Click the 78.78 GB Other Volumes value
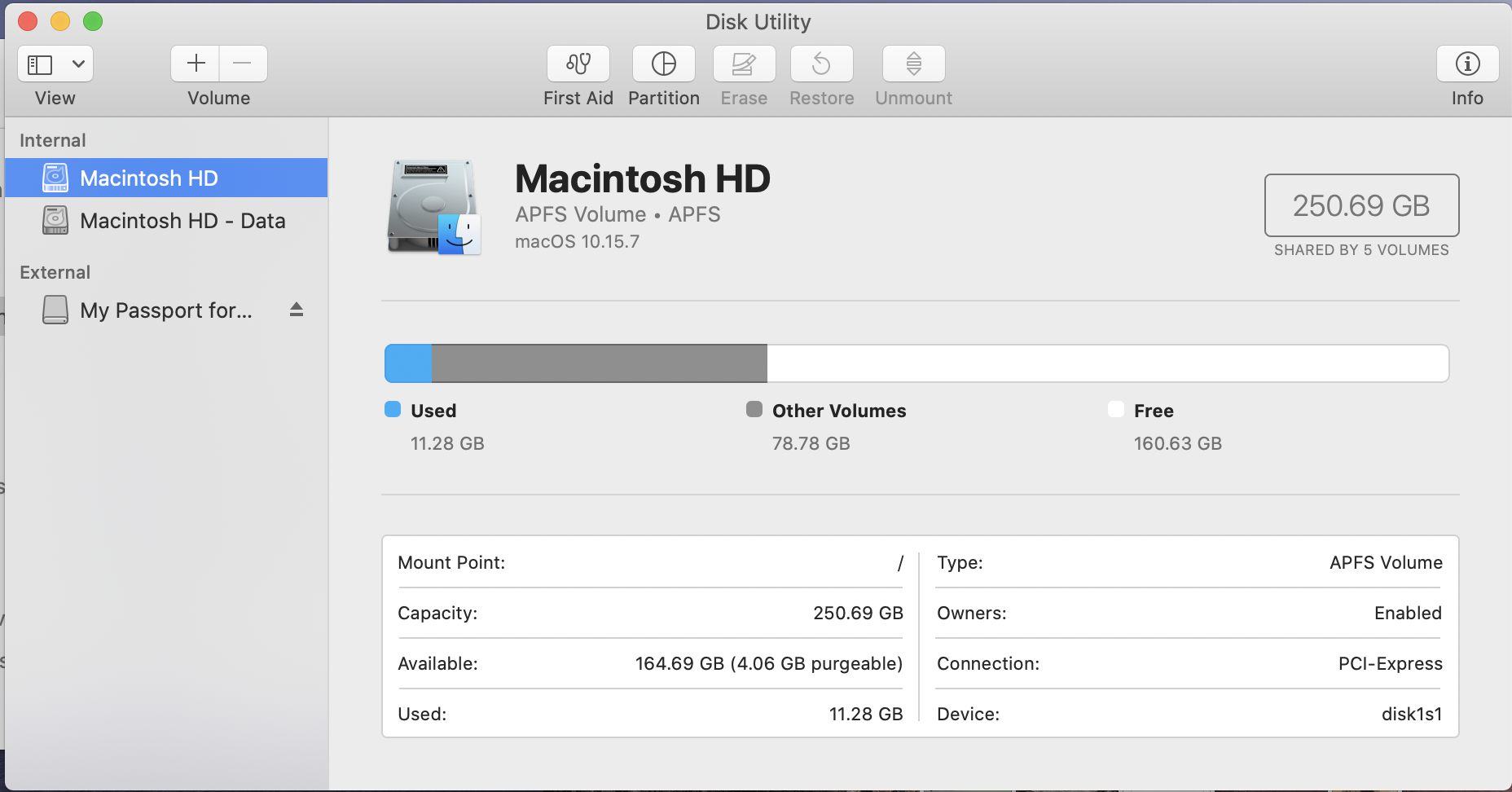This screenshot has width=1512, height=792. click(x=811, y=443)
